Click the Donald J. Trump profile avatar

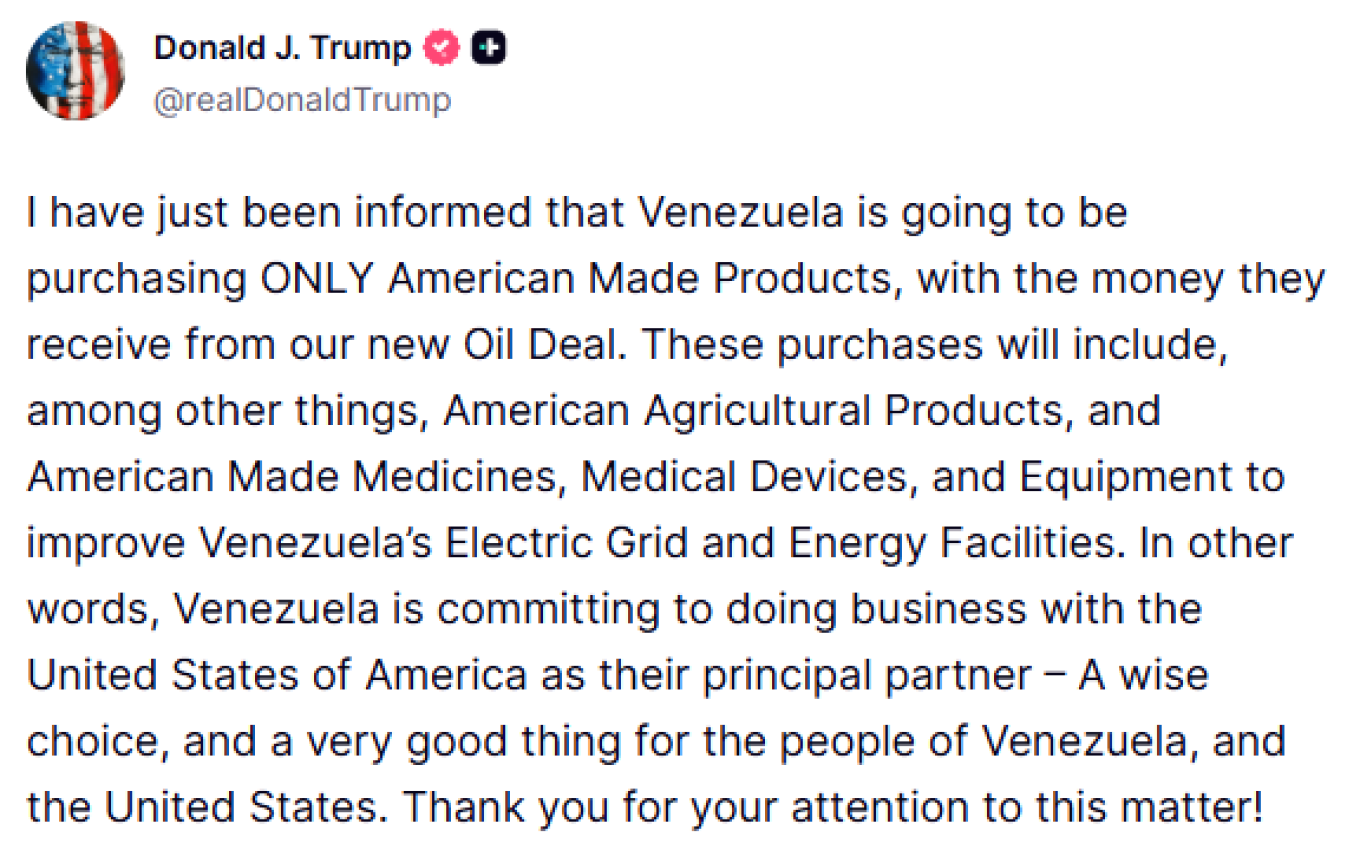[x=75, y=70]
